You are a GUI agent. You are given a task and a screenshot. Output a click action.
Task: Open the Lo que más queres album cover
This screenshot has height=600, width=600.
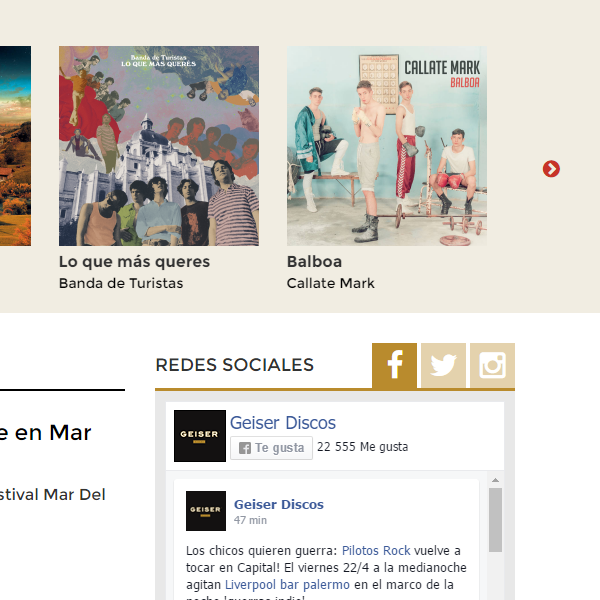tap(159, 146)
